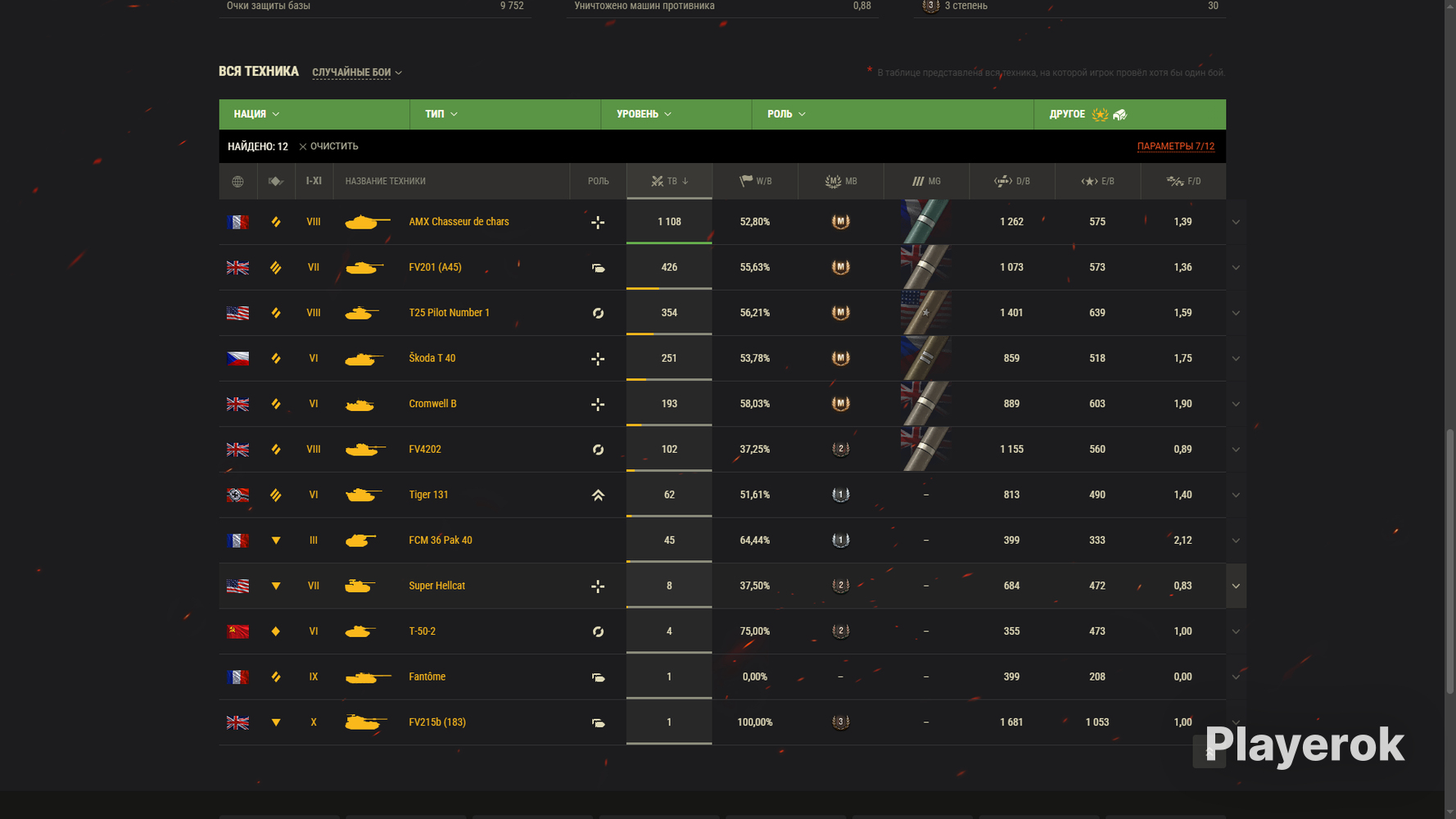
Task: Click the chevrons role icon on Tiger 131 row
Action: [598, 495]
